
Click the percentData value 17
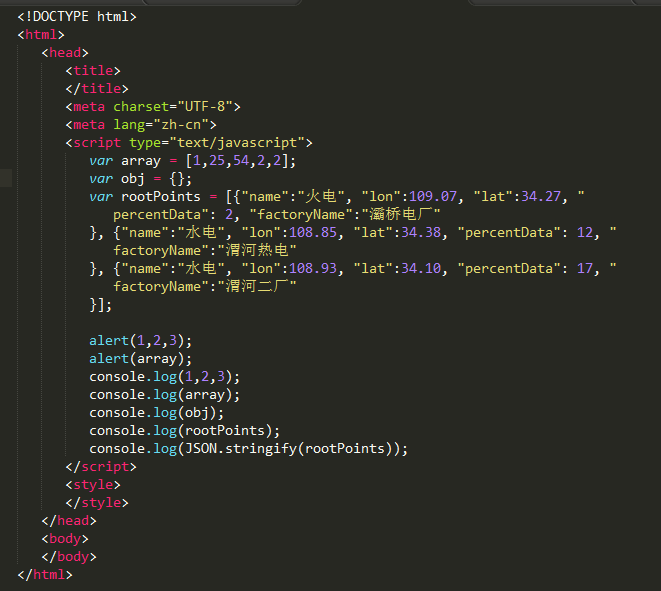(585, 269)
